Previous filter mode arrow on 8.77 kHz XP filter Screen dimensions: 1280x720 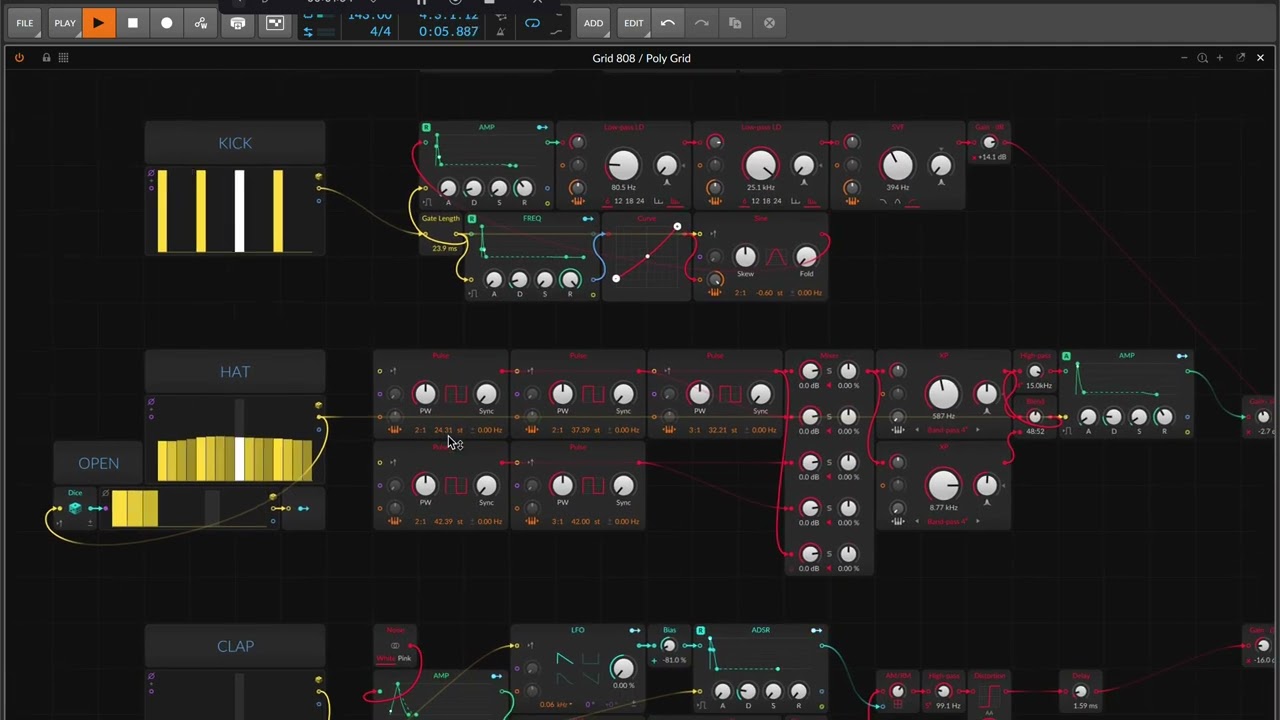pyautogui.click(x=917, y=522)
